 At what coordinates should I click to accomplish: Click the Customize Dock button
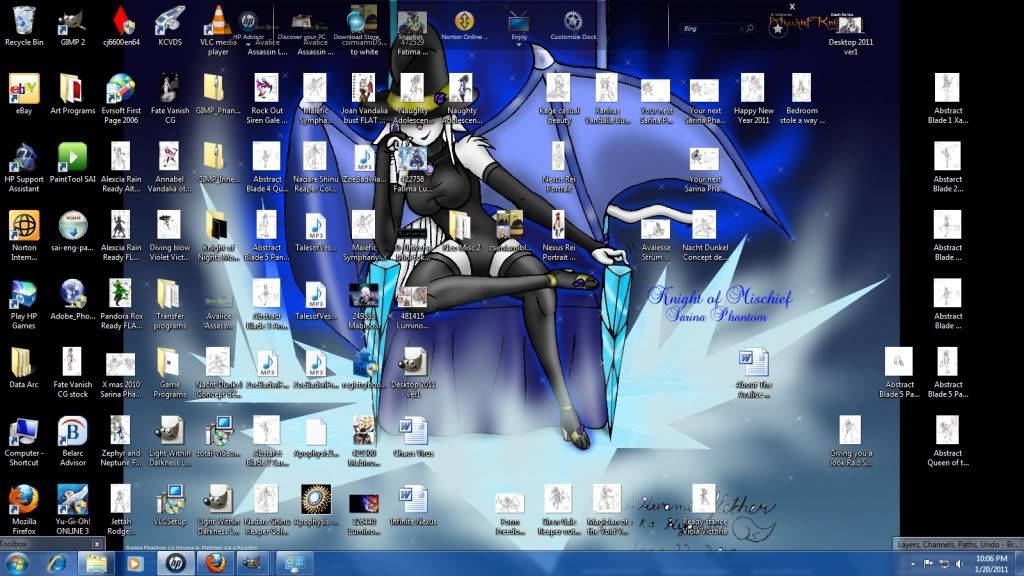[x=573, y=25]
